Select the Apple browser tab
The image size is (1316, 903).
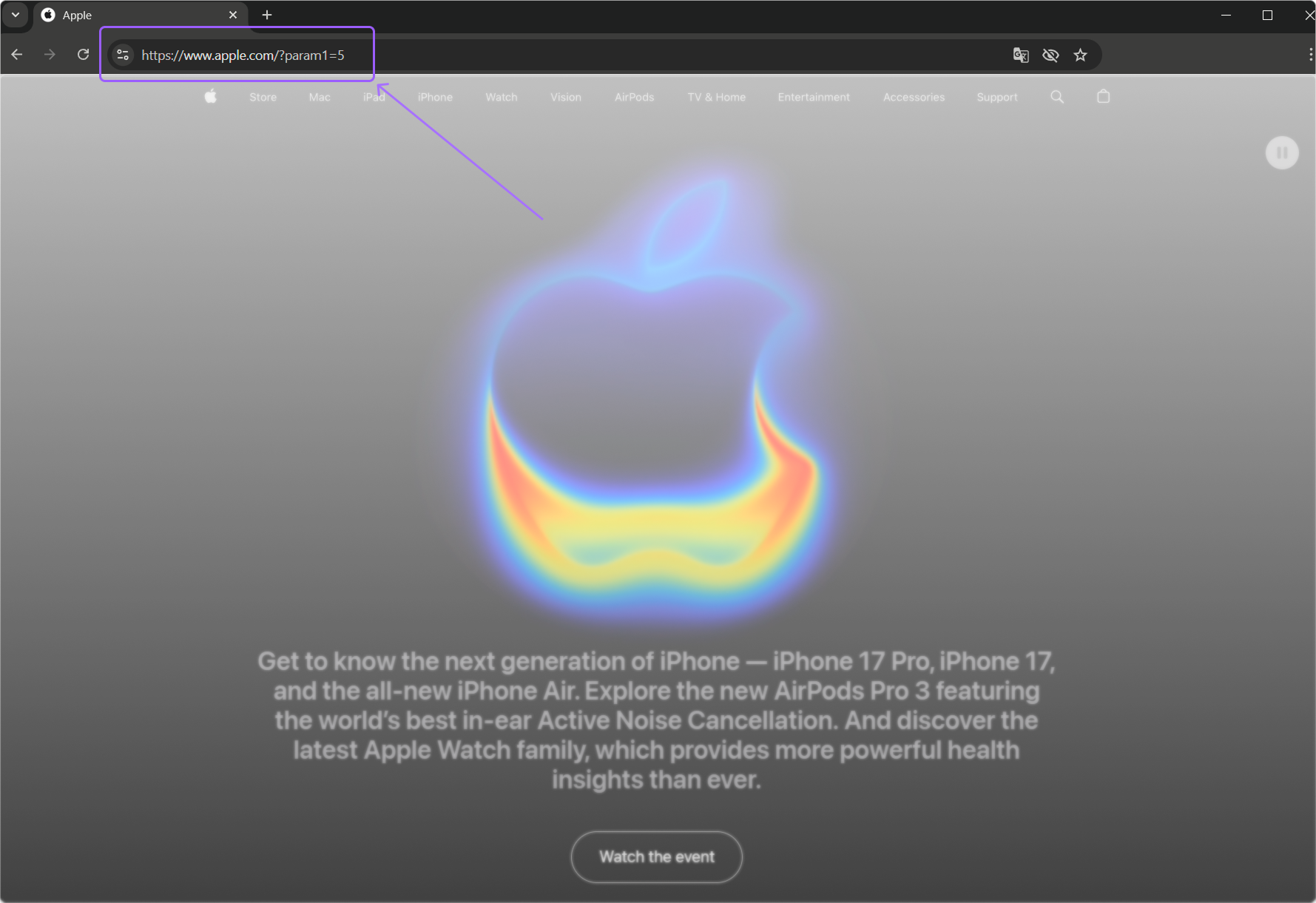141,16
